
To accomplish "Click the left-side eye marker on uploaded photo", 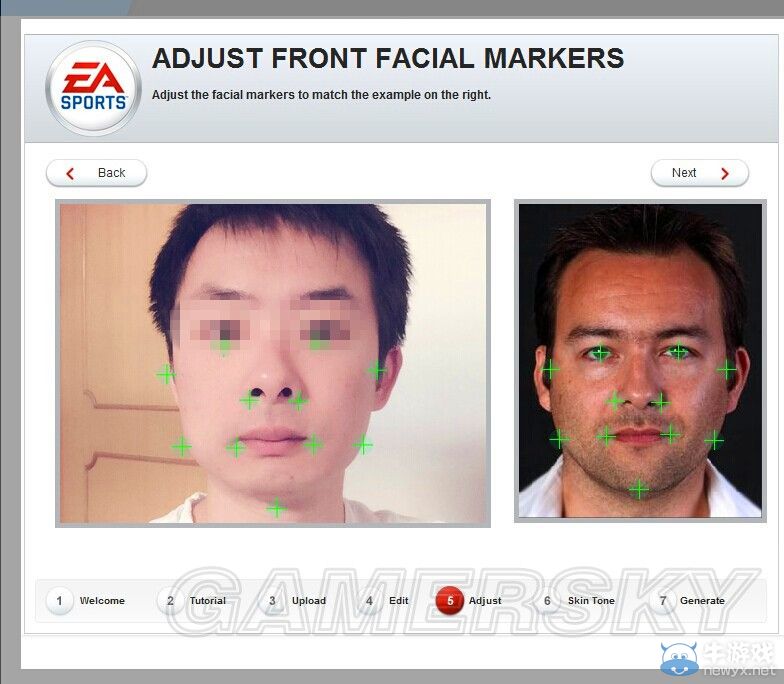I will [x=224, y=346].
